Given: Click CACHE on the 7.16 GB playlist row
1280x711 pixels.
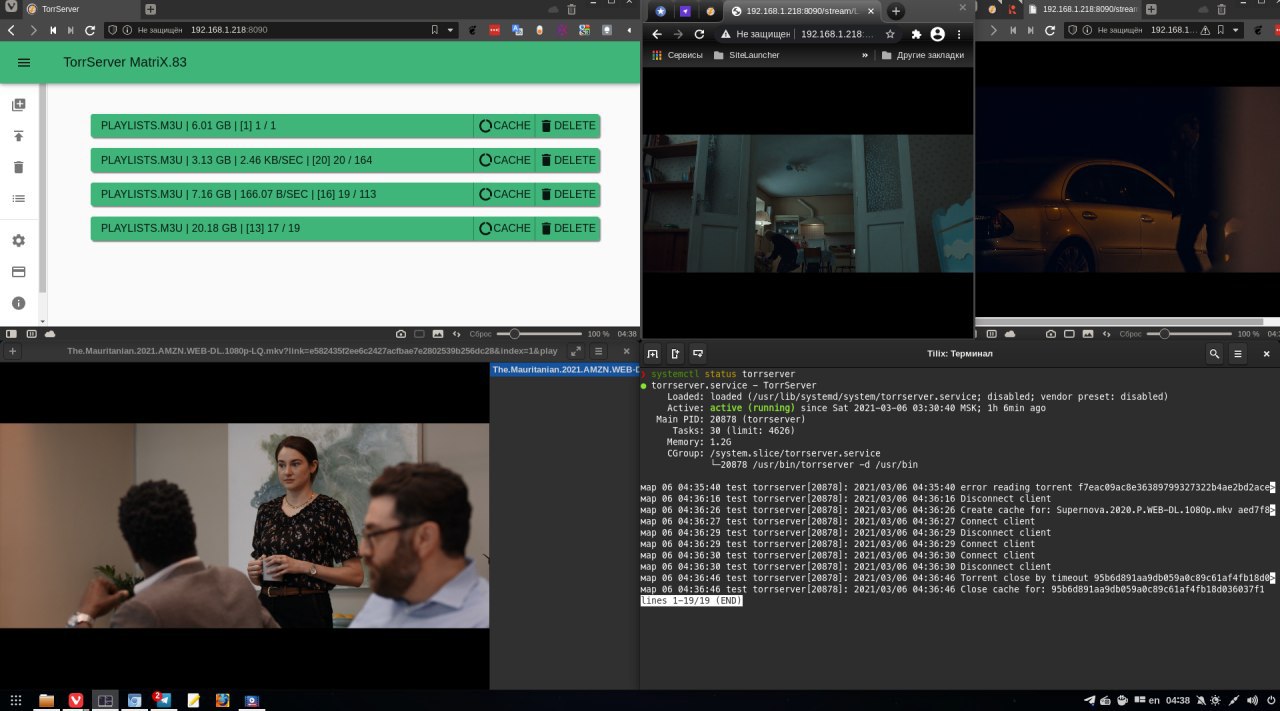Looking at the screenshot, I should 505,194.
